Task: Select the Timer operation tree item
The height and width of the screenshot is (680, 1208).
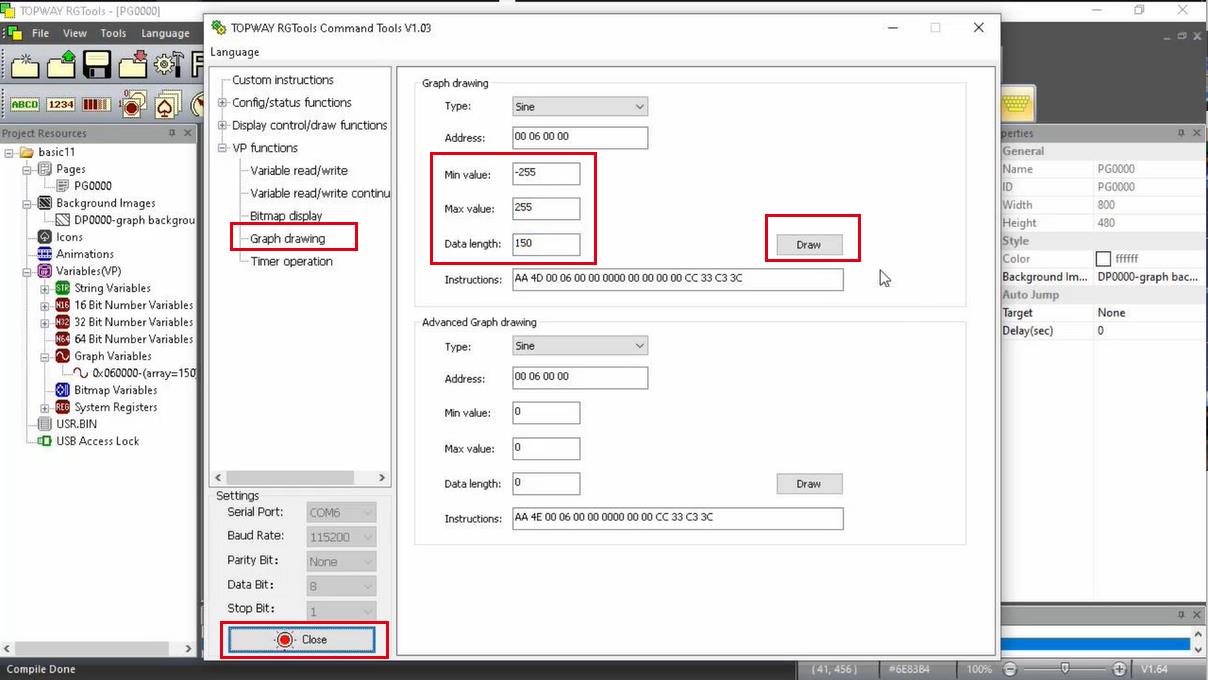Action: tap(291, 261)
